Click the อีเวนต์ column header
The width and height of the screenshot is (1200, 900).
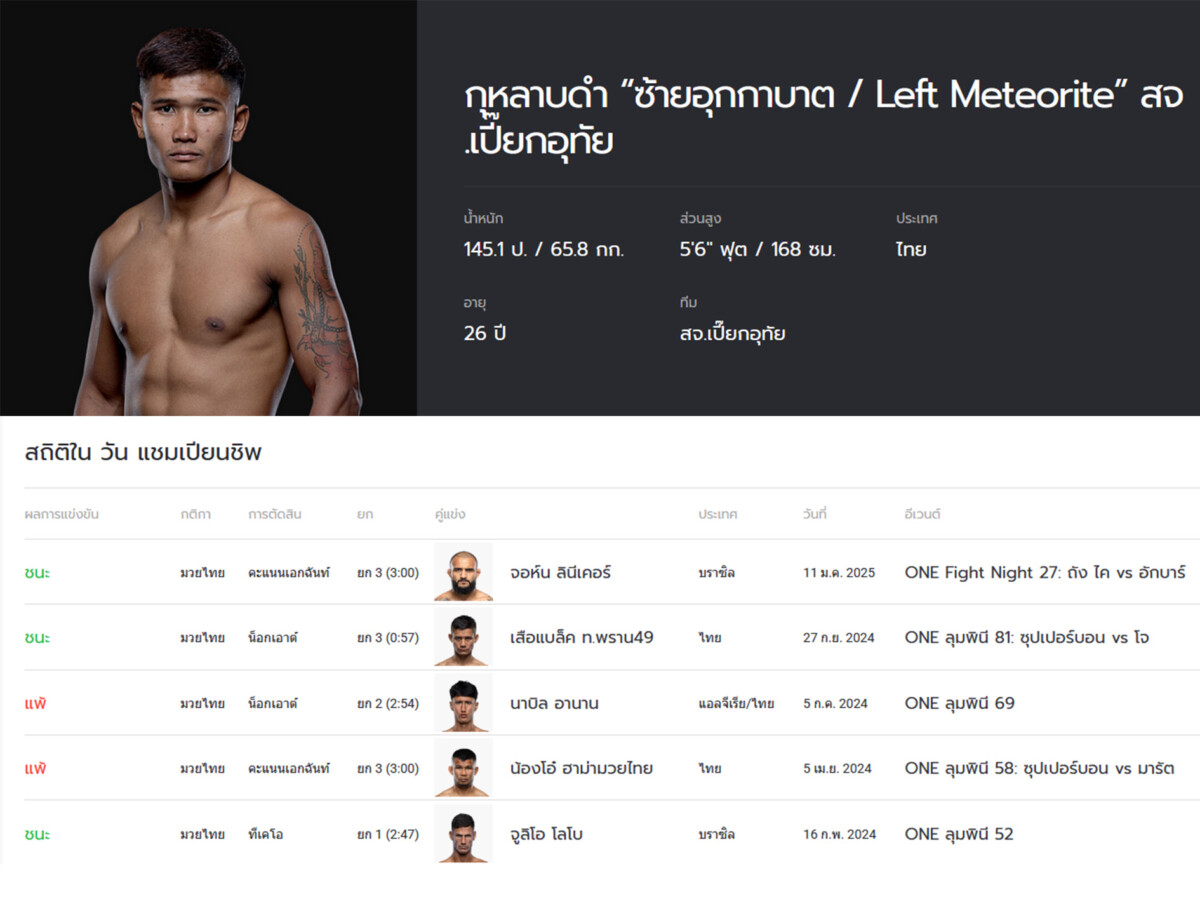tap(923, 514)
